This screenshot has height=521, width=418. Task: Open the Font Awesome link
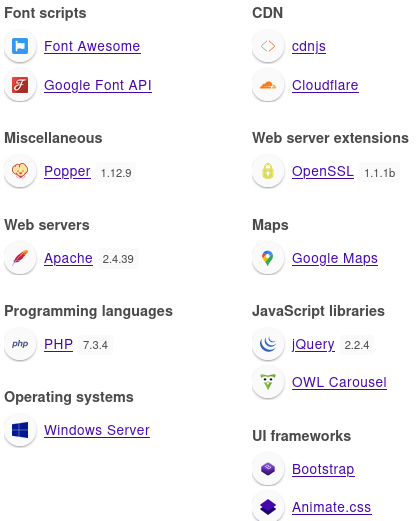point(92,46)
